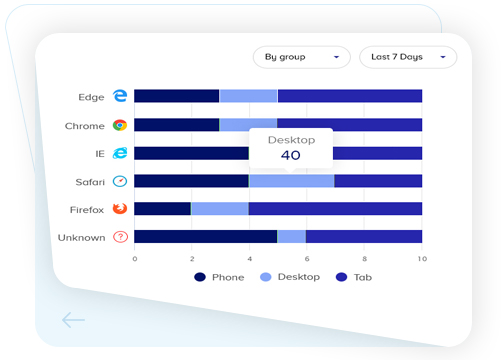This screenshot has width=502, height=360.
Task: Click the IE row label
Action: tap(100, 154)
